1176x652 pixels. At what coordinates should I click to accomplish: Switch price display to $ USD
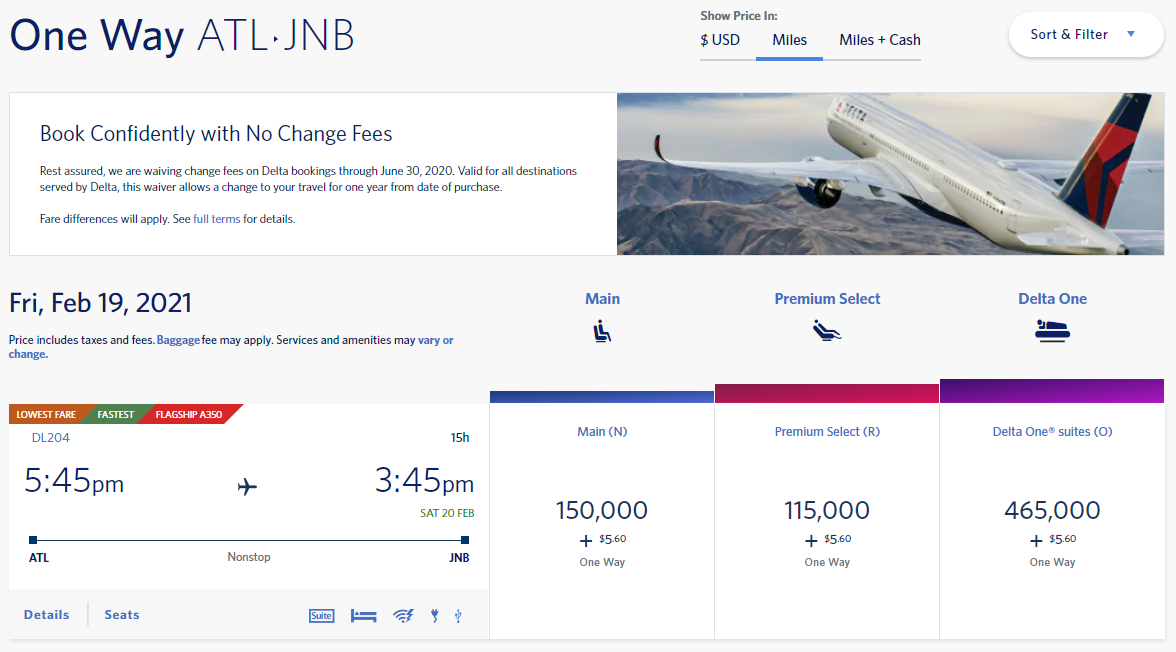[x=722, y=40]
